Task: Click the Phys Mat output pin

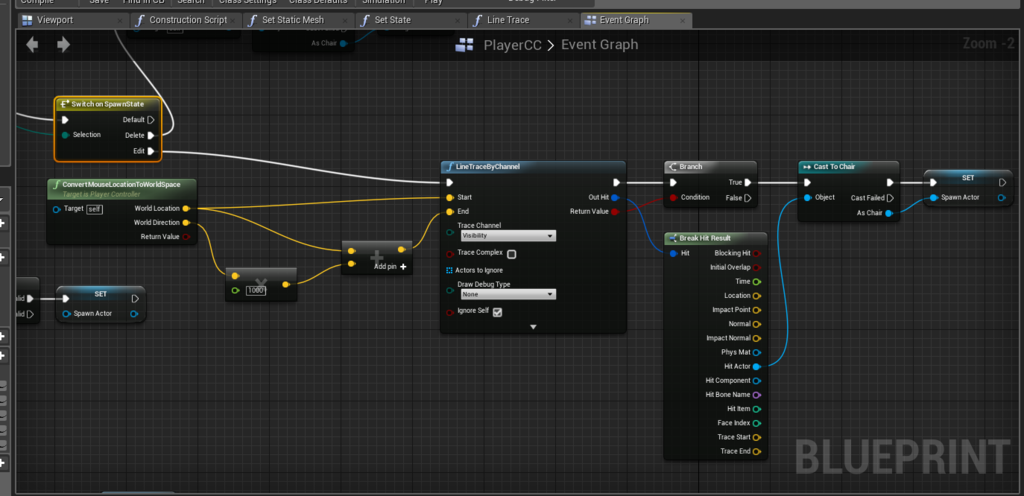Action: pos(757,352)
